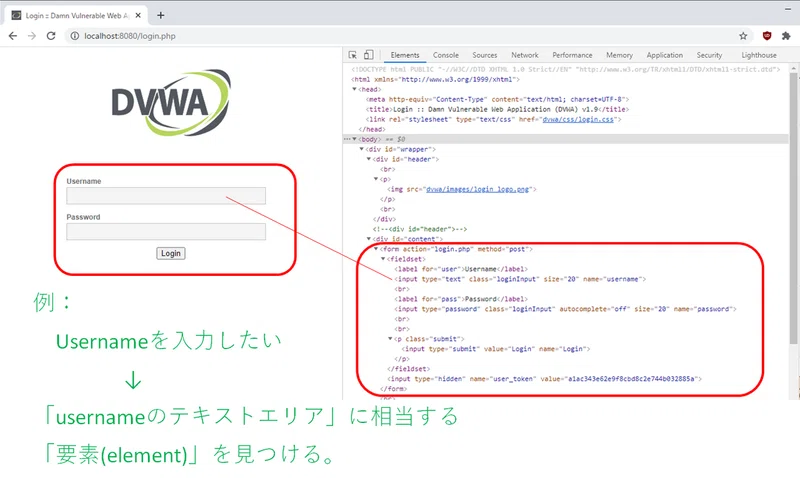The width and height of the screenshot is (800, 478).
Task: Select the label for="user" line
Action: coord(461,269)
